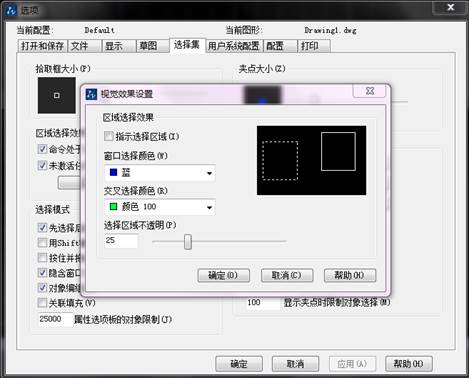Viewport: 469px width, 378px height.
Task: Switch to the 配置 tab
Action: click(x=280, y=46)
